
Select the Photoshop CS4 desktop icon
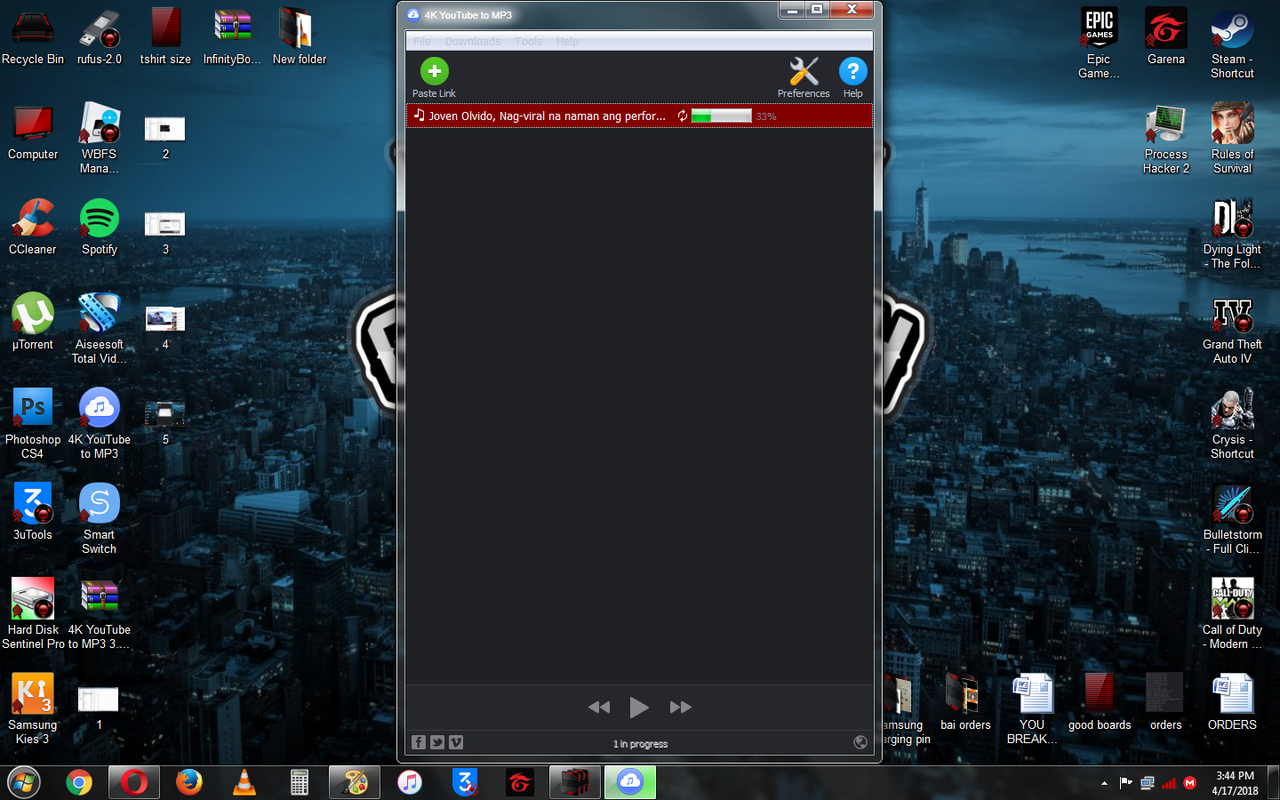point(33,423)
